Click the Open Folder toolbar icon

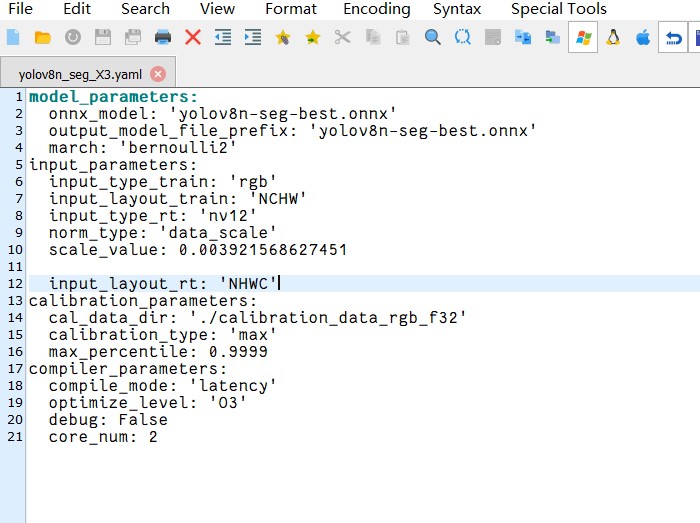[43, 38]
